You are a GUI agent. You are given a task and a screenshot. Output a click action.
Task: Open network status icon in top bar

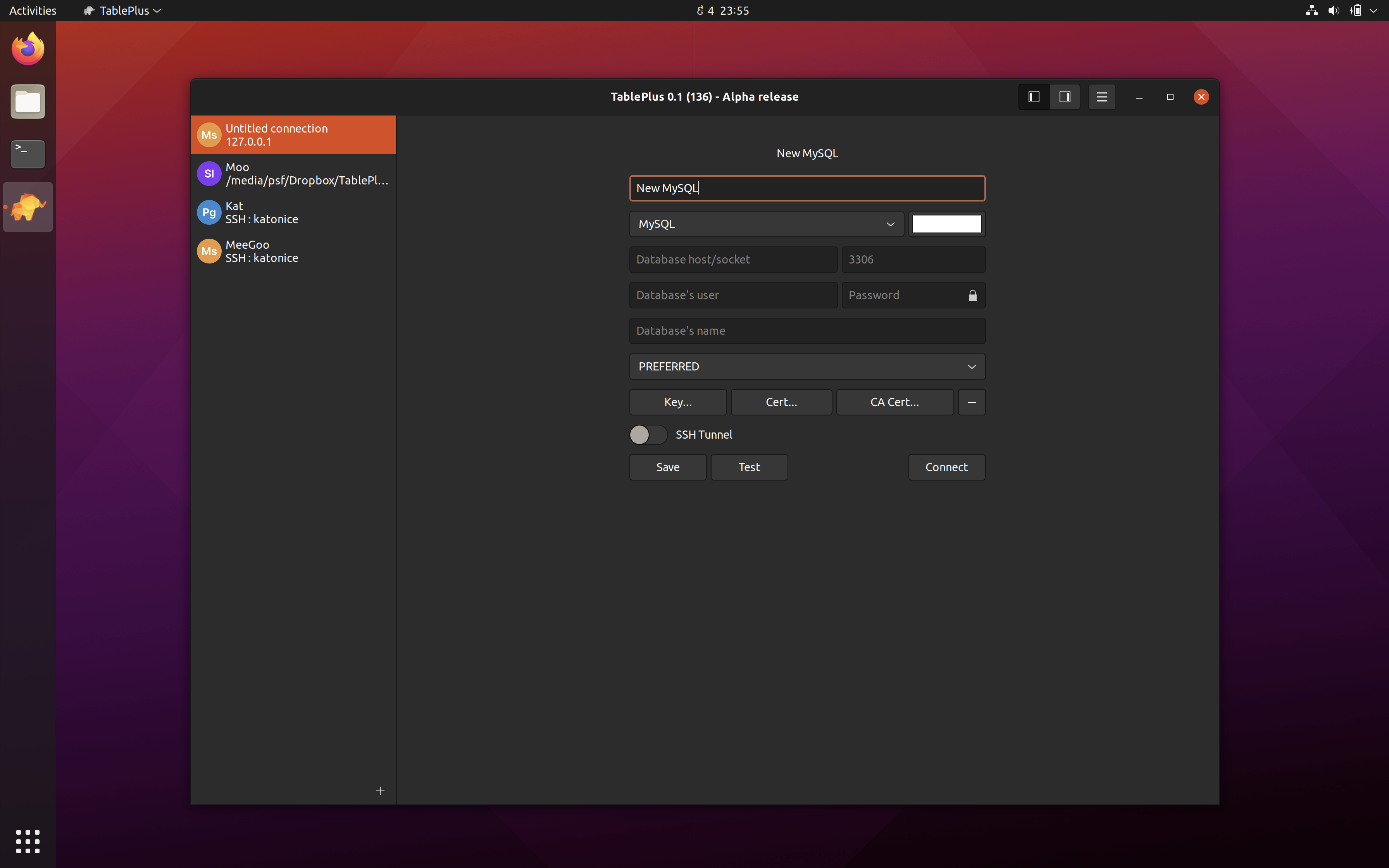coord(1311,10)
